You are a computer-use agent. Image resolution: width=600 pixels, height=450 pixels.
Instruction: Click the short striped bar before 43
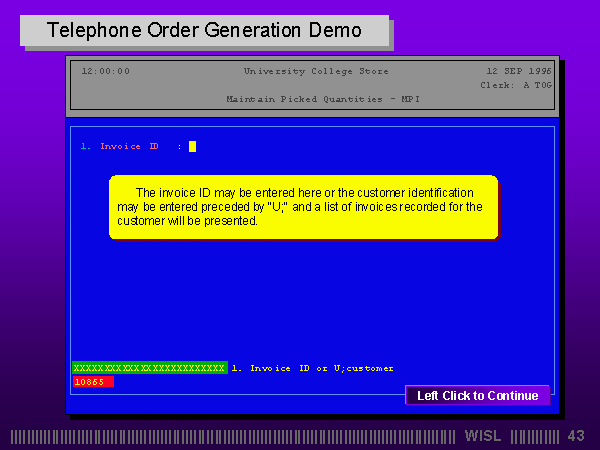535,436
